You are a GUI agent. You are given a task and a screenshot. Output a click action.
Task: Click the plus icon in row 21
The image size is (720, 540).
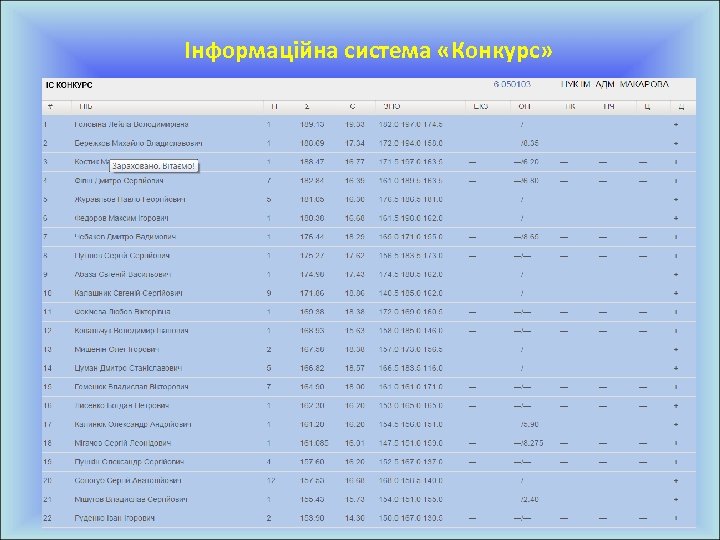[x=676, y=500]
